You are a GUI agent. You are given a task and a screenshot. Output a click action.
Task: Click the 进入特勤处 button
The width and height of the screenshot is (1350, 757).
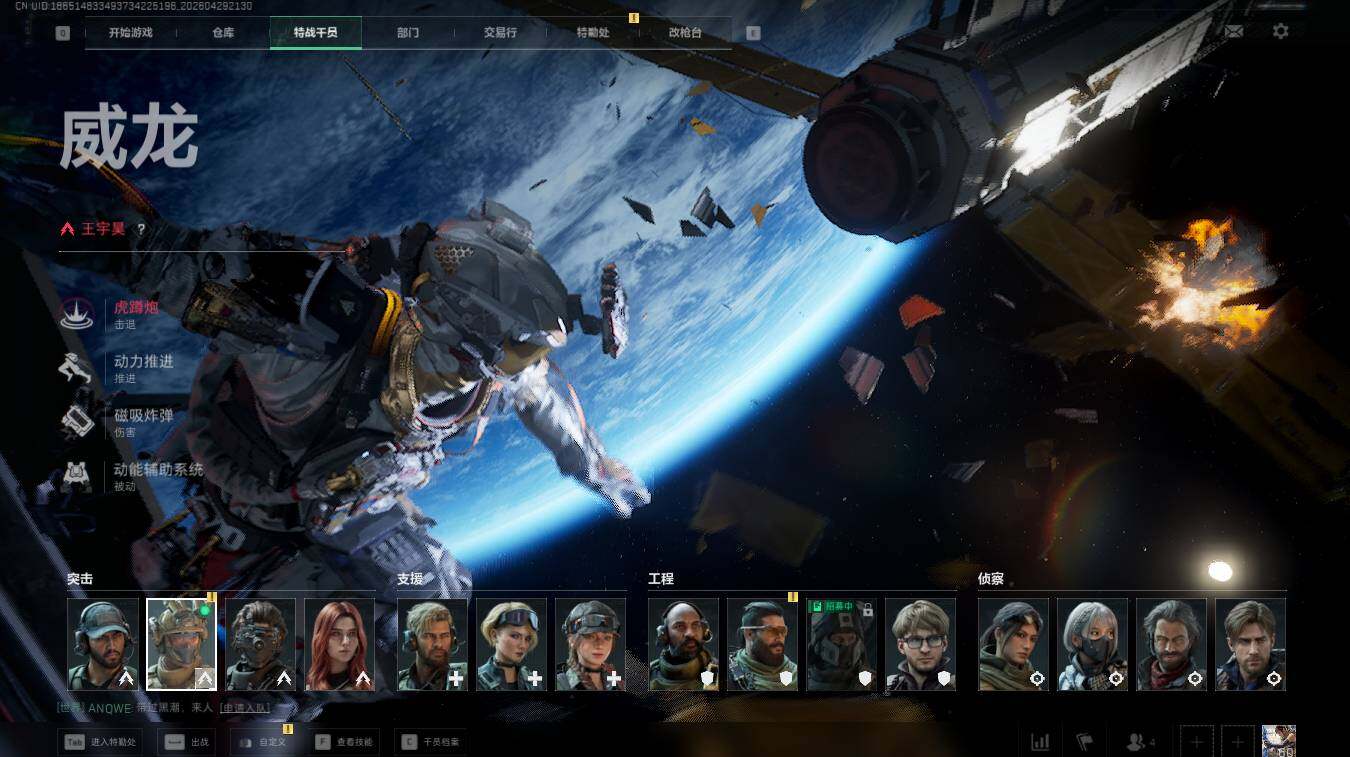coord(101,742)
